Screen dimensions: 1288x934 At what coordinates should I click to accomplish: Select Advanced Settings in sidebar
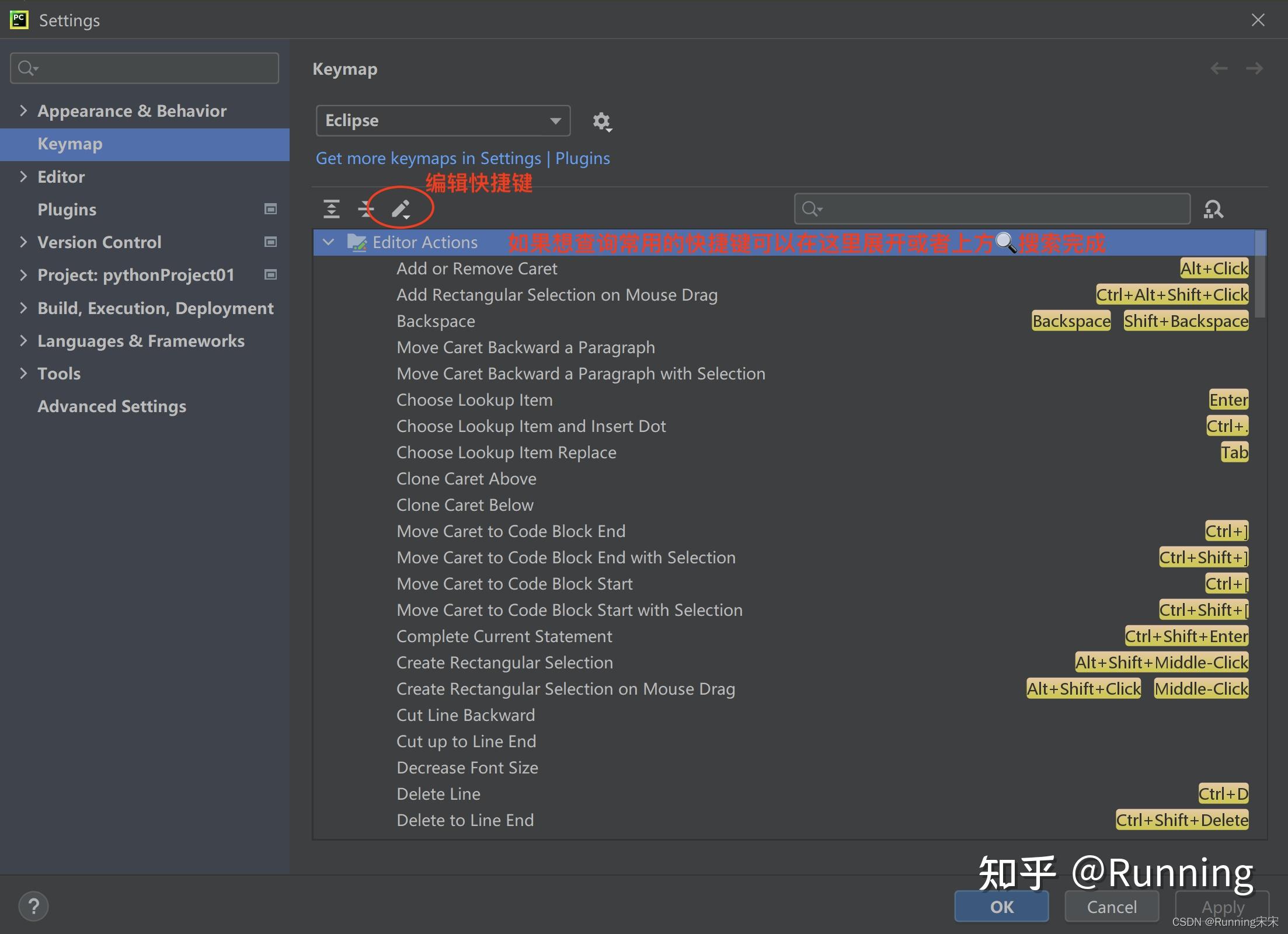click(112, 406)
